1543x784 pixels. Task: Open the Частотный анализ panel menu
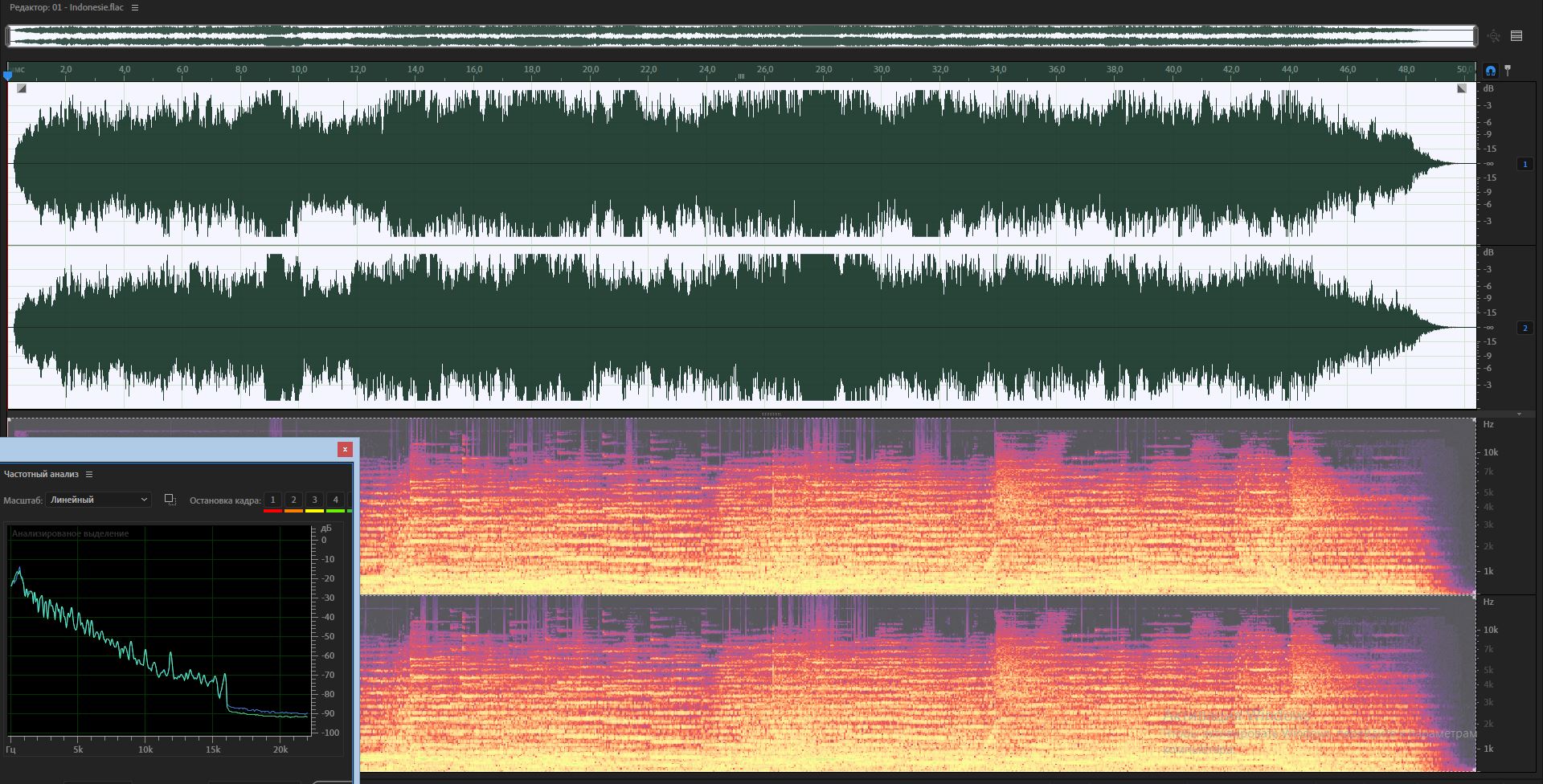(x=89, y=475)
